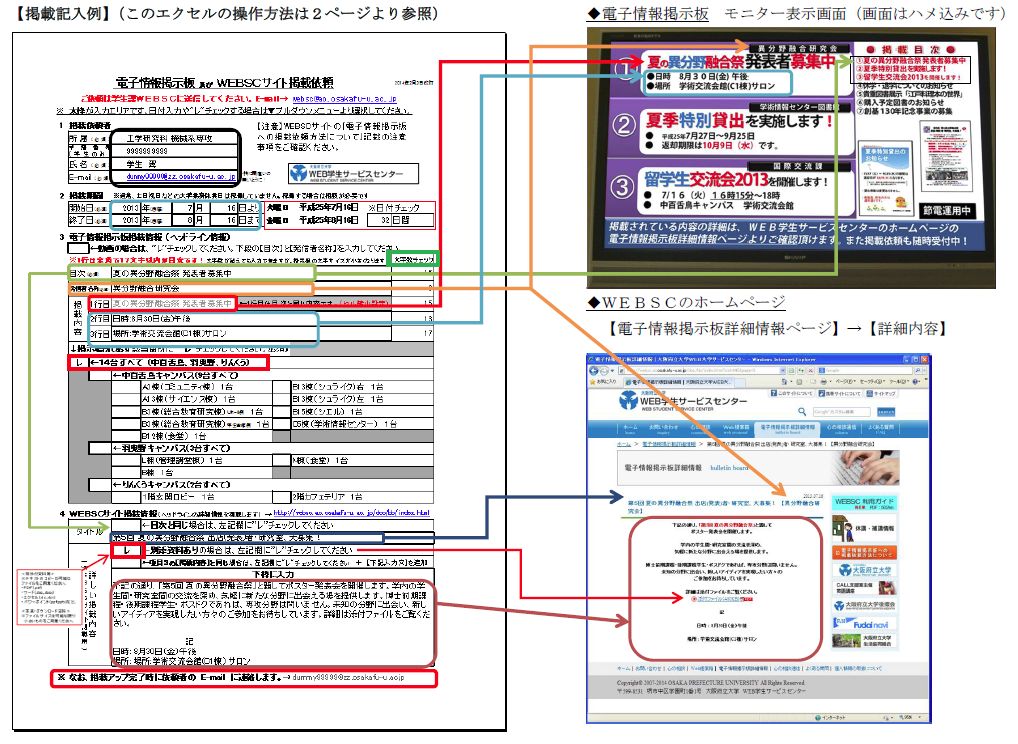
Task: Select the ホーム tab in website navigation
Action: pos(629,429)
